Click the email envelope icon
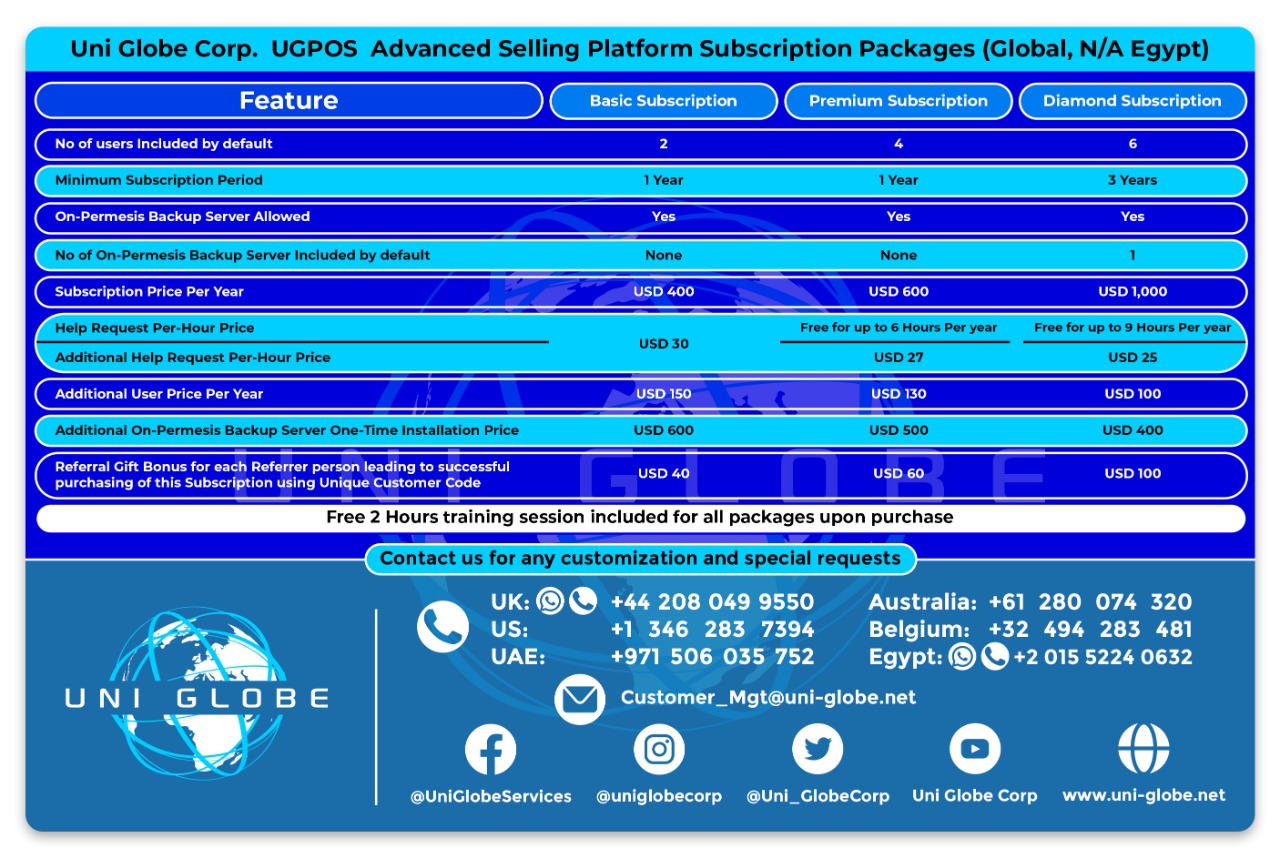This screenshot has width=1280, height=858. pyautogui.click(x=577, y=697)
